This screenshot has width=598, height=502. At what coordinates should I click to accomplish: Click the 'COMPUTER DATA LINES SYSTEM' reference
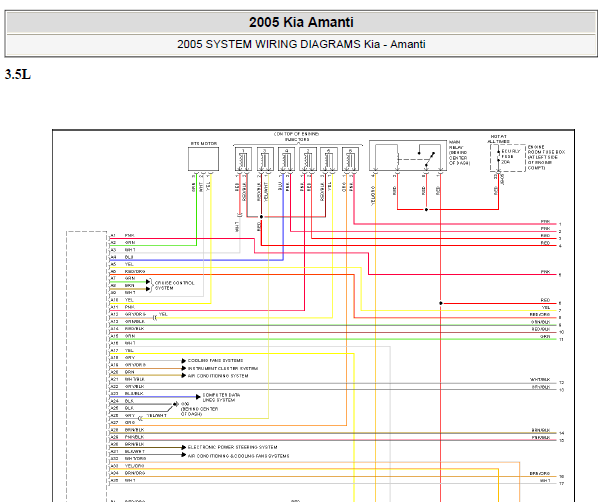(x=221, y=397)
